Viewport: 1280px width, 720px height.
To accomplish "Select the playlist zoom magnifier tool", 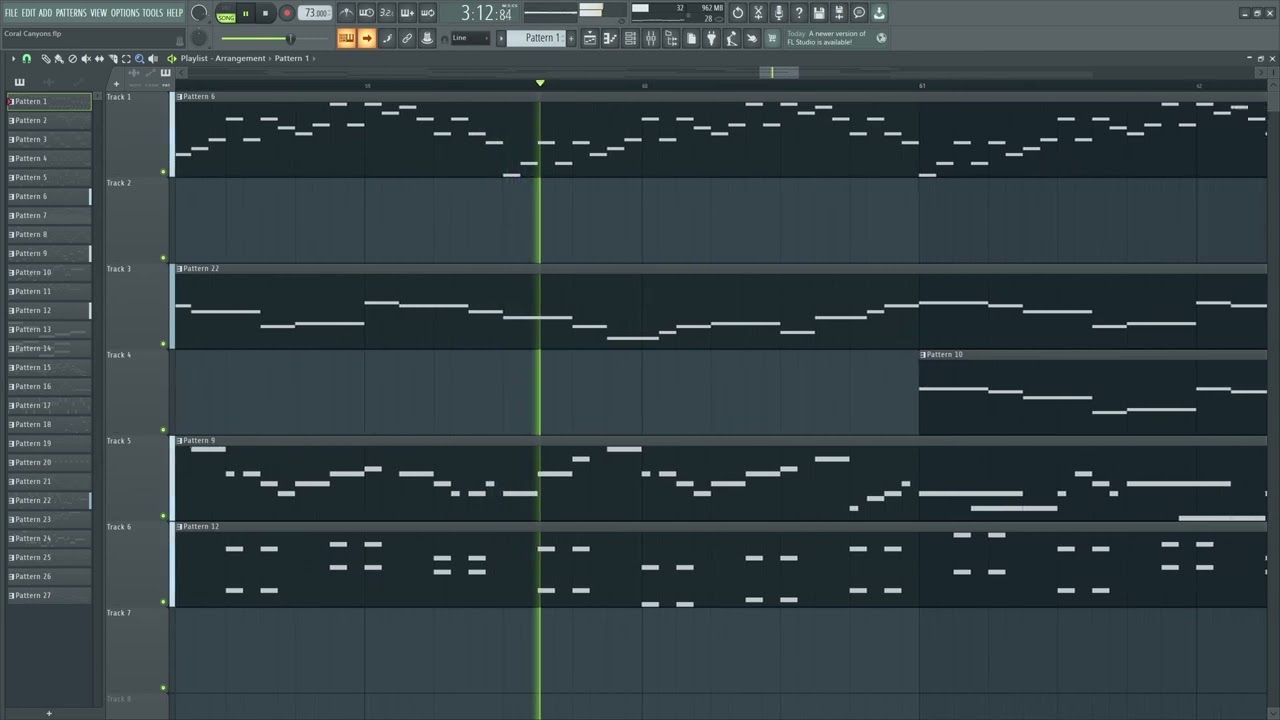I will (139, 59).
